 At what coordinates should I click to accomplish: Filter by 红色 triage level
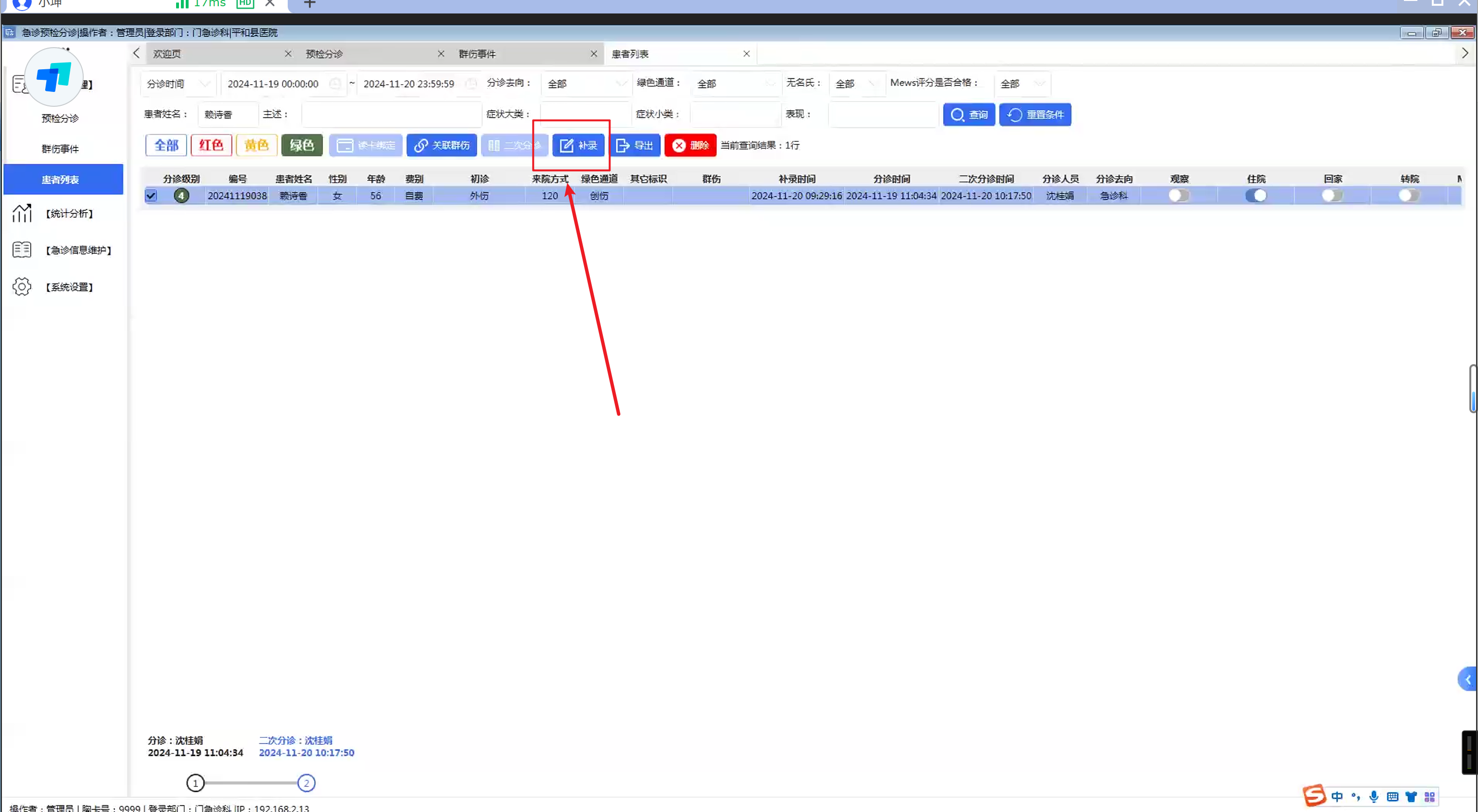pos(211,145)
